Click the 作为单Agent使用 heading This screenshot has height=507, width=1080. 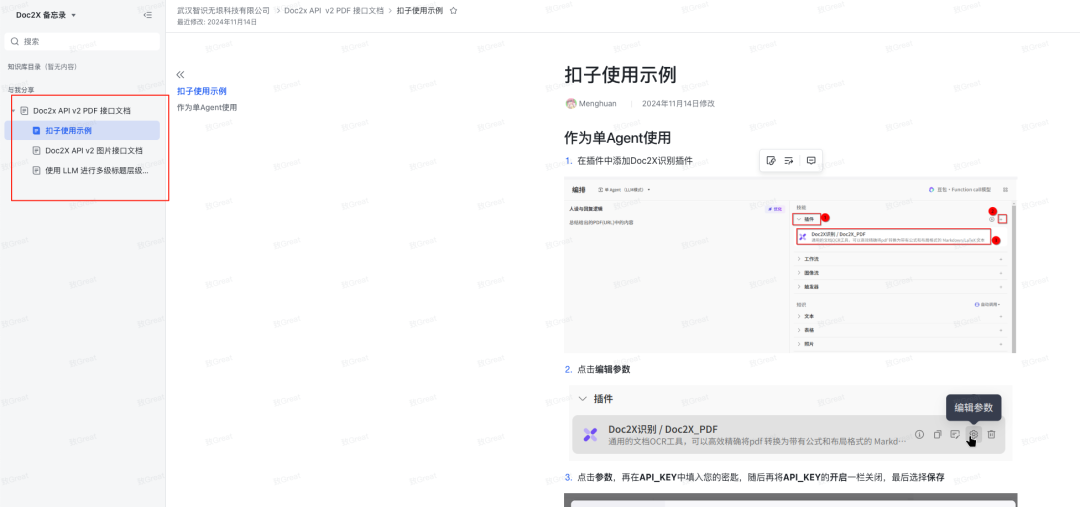[618, 138]
